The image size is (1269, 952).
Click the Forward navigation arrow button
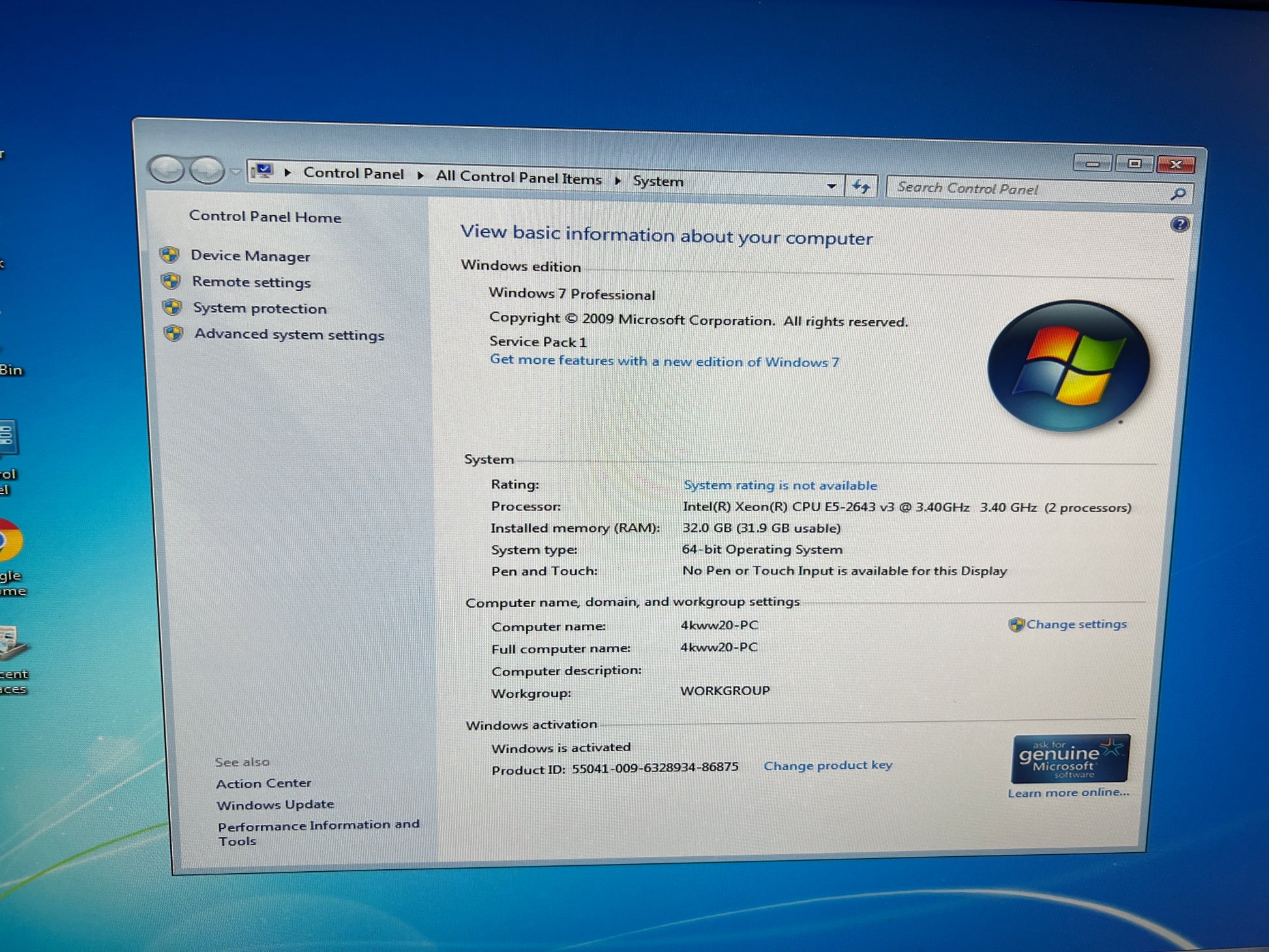coord(207,171)
